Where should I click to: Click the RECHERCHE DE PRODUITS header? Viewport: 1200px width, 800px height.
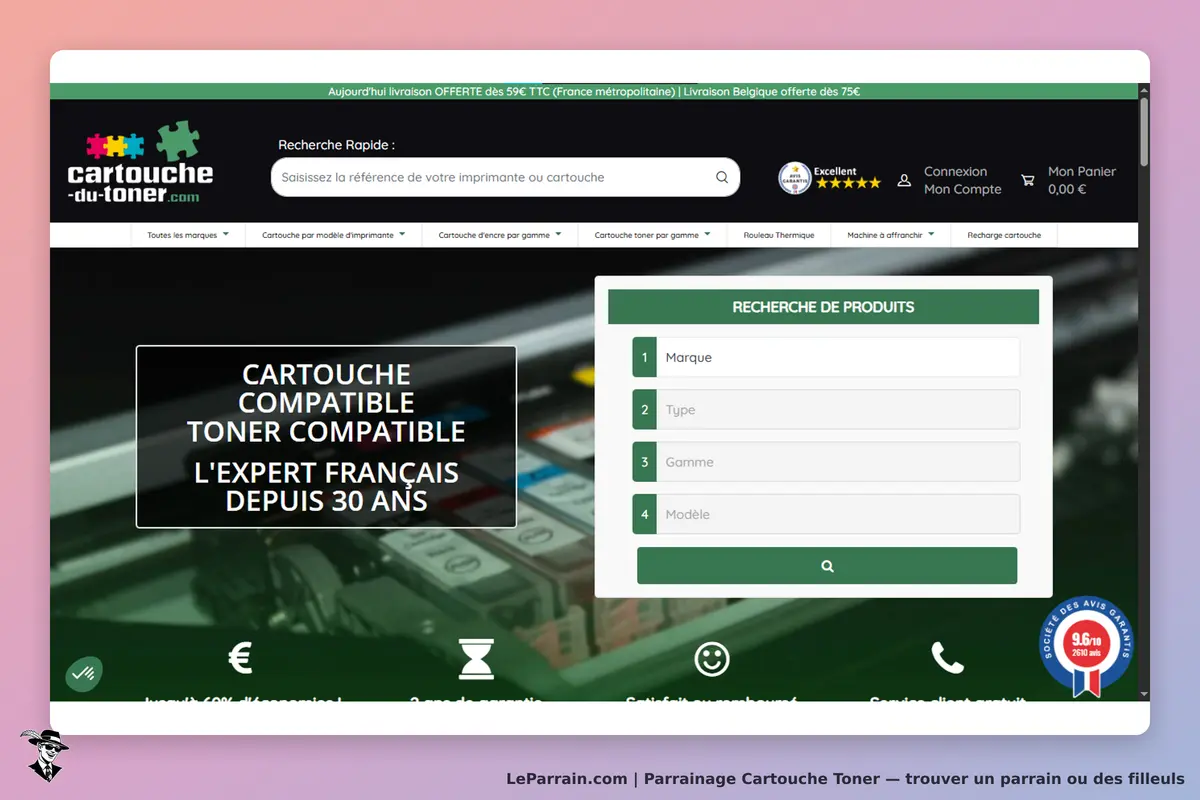click(x=823, y=307)
